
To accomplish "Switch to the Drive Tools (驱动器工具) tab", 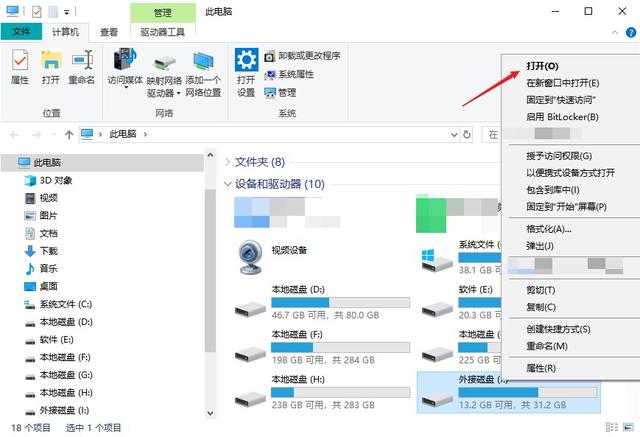I will click(162, 32).
